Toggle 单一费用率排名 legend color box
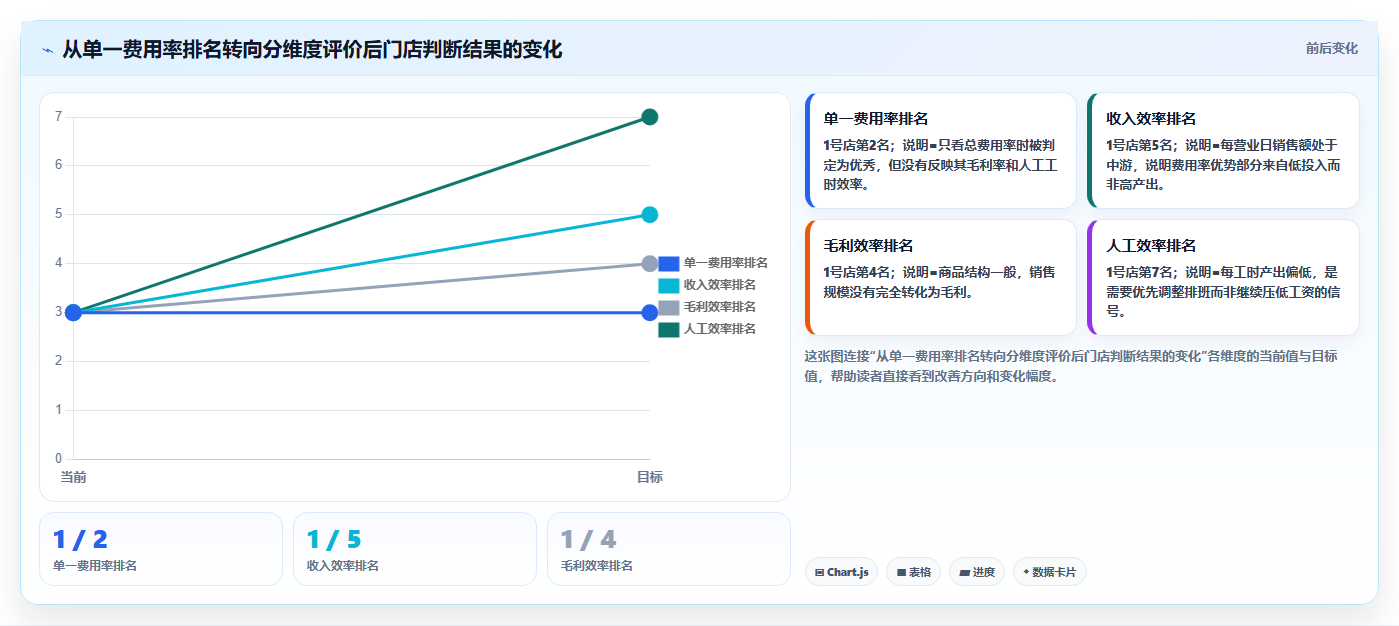 pos(669,263)
